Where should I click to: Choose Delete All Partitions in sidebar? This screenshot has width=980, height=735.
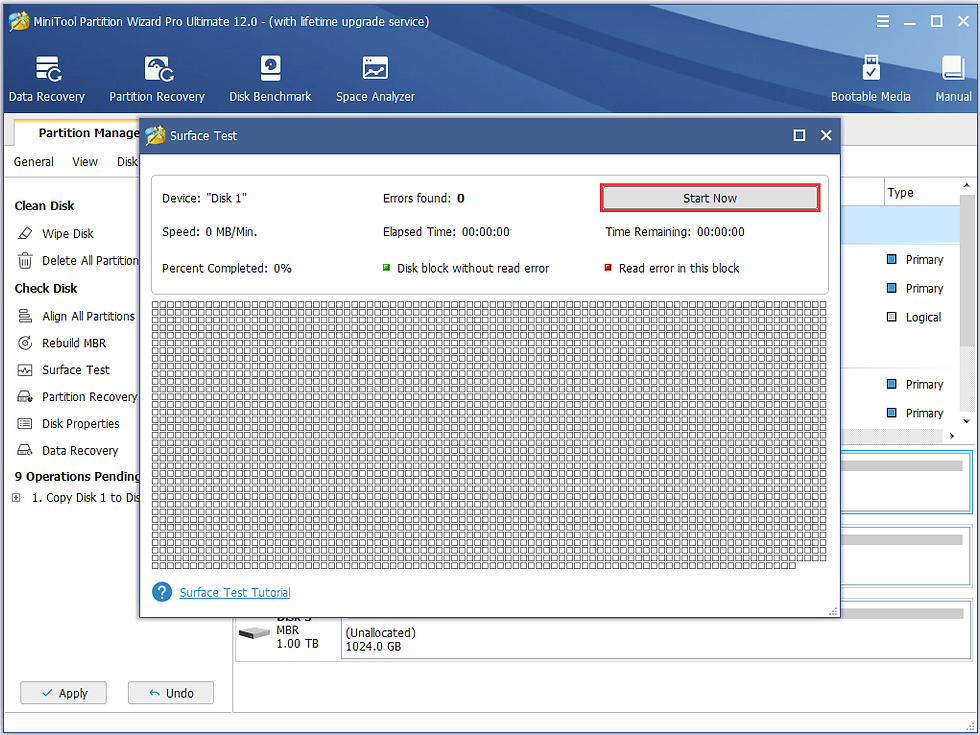click(78, 261)
